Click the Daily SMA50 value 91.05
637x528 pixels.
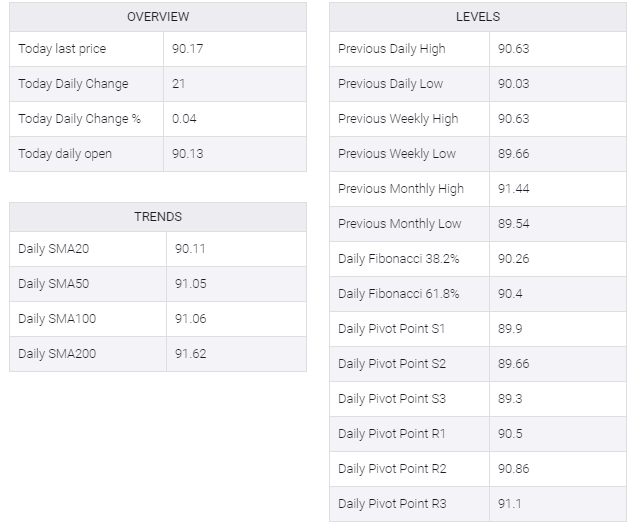190,284
